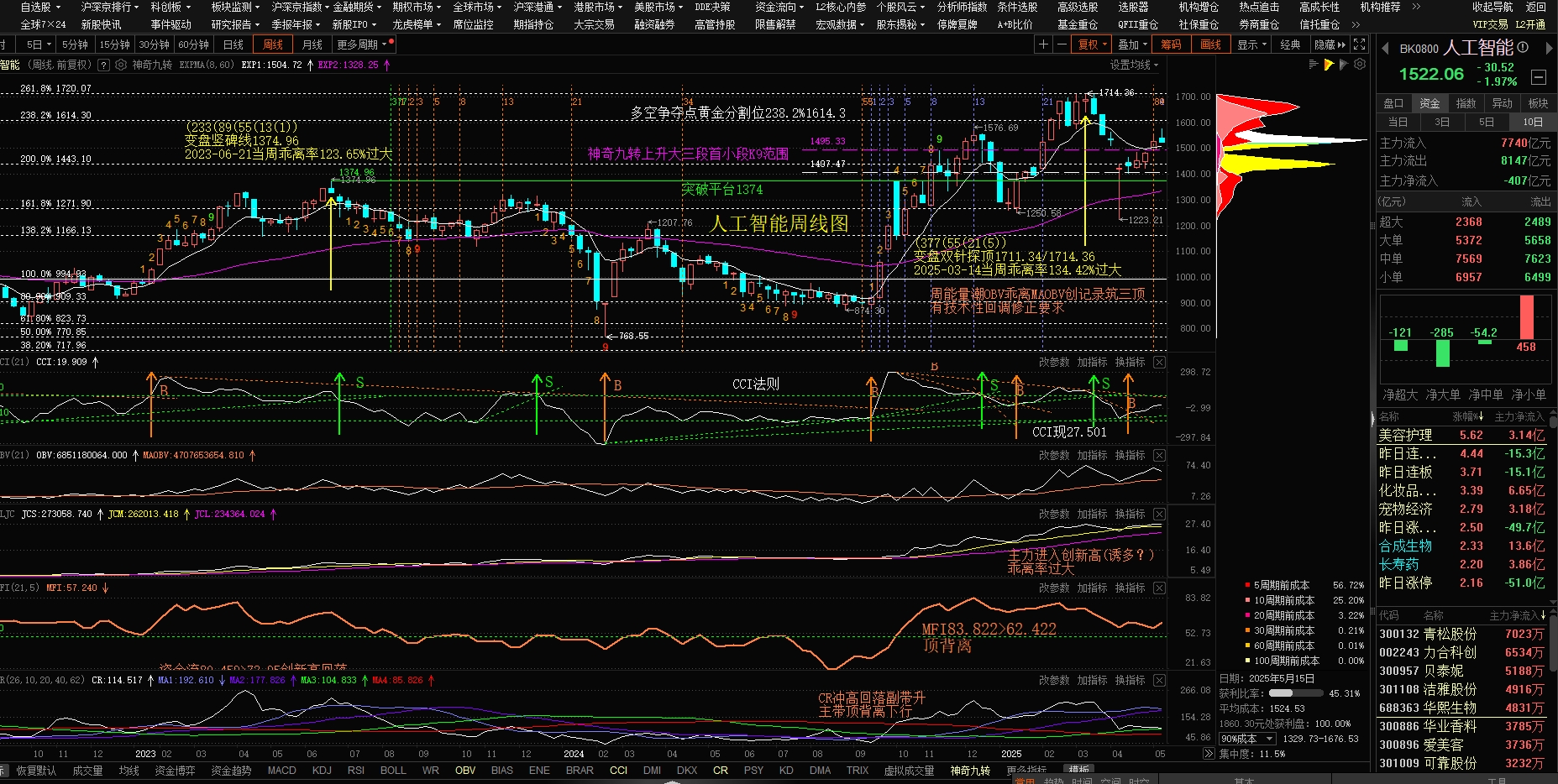Close the CR indicator panel
The height and width of the screenshot is (784, 1558).
(x=1159, y=680)
